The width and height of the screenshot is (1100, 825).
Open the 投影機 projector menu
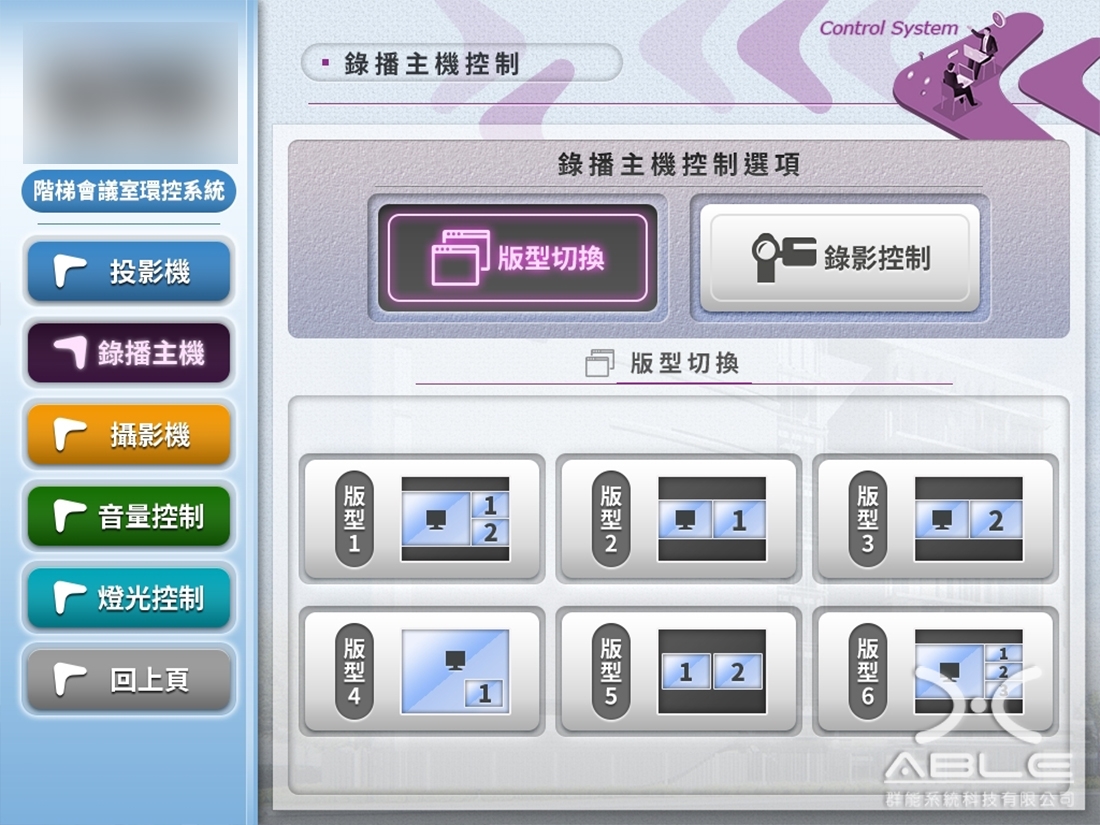(x=129, y=271)
